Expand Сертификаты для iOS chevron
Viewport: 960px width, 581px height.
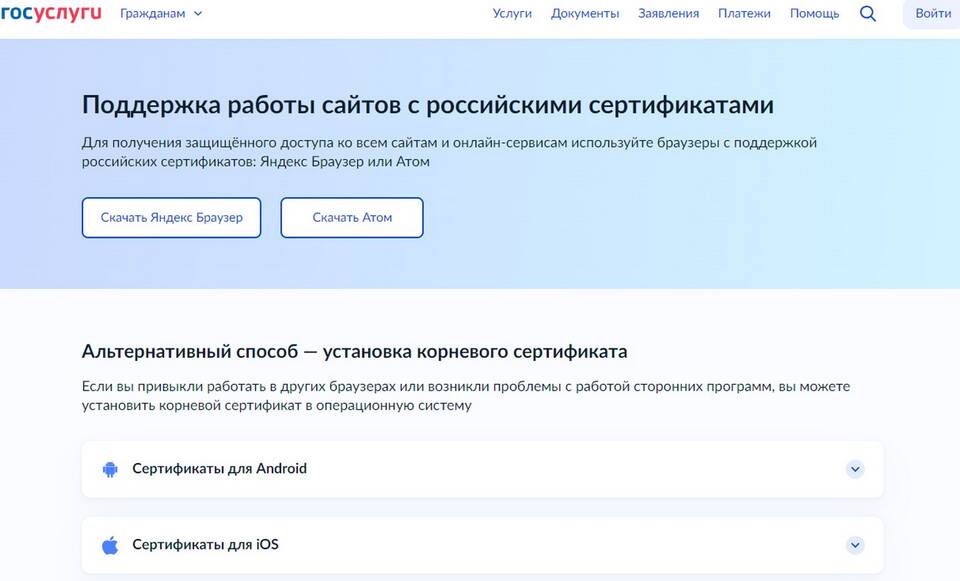tap(855, 545)
